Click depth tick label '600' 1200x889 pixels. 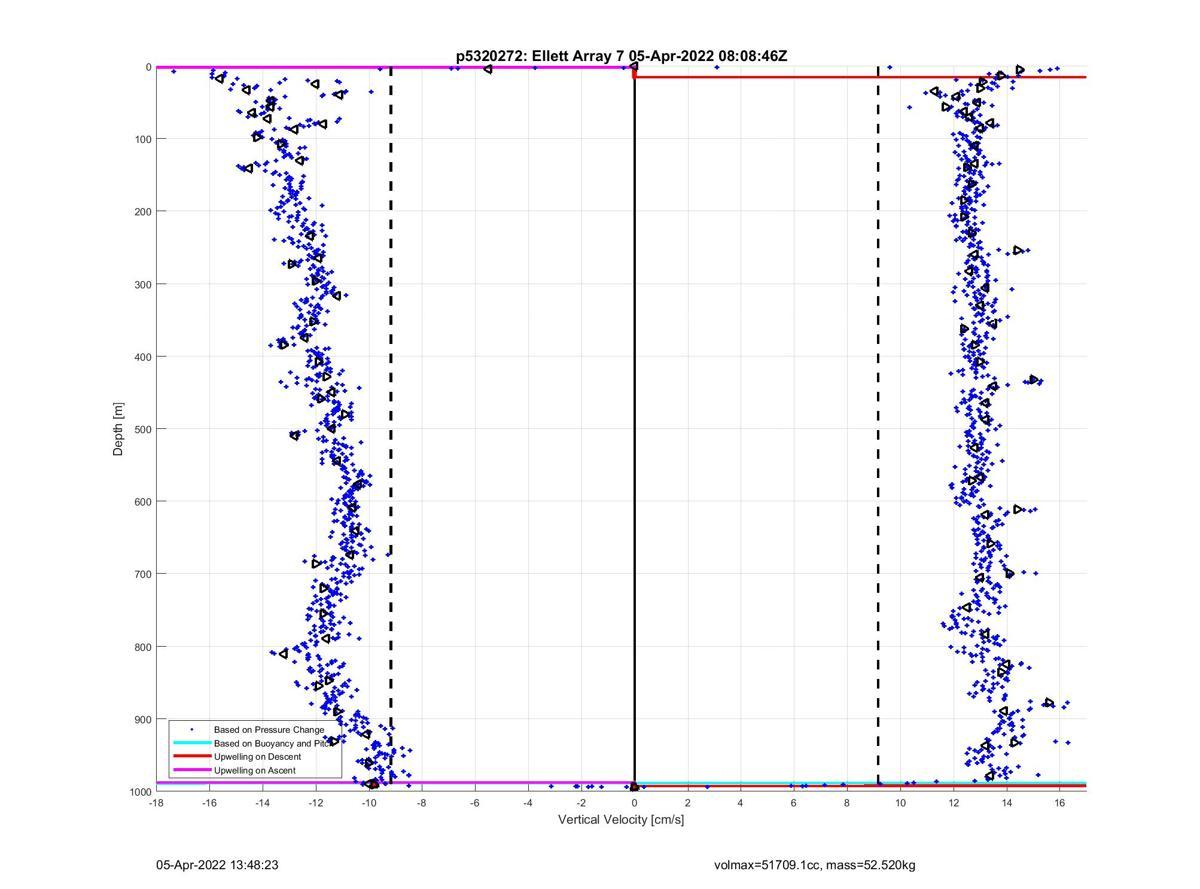coord(141,502)
